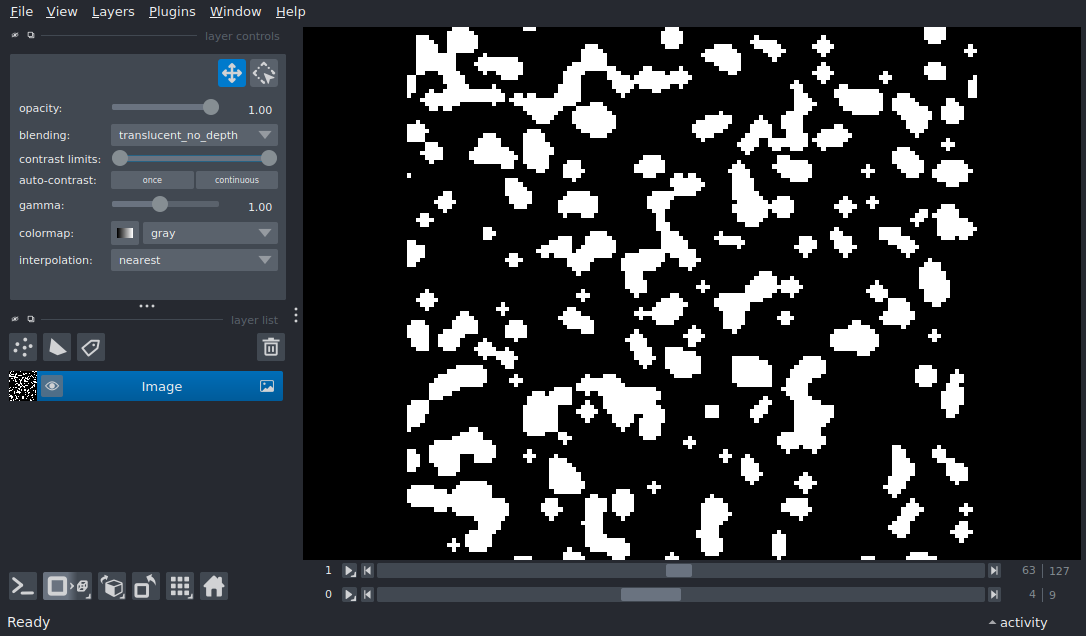This screenshot has width=1086, height=636.
Task: Roll dimensions button
Action: tap(112, 587)
